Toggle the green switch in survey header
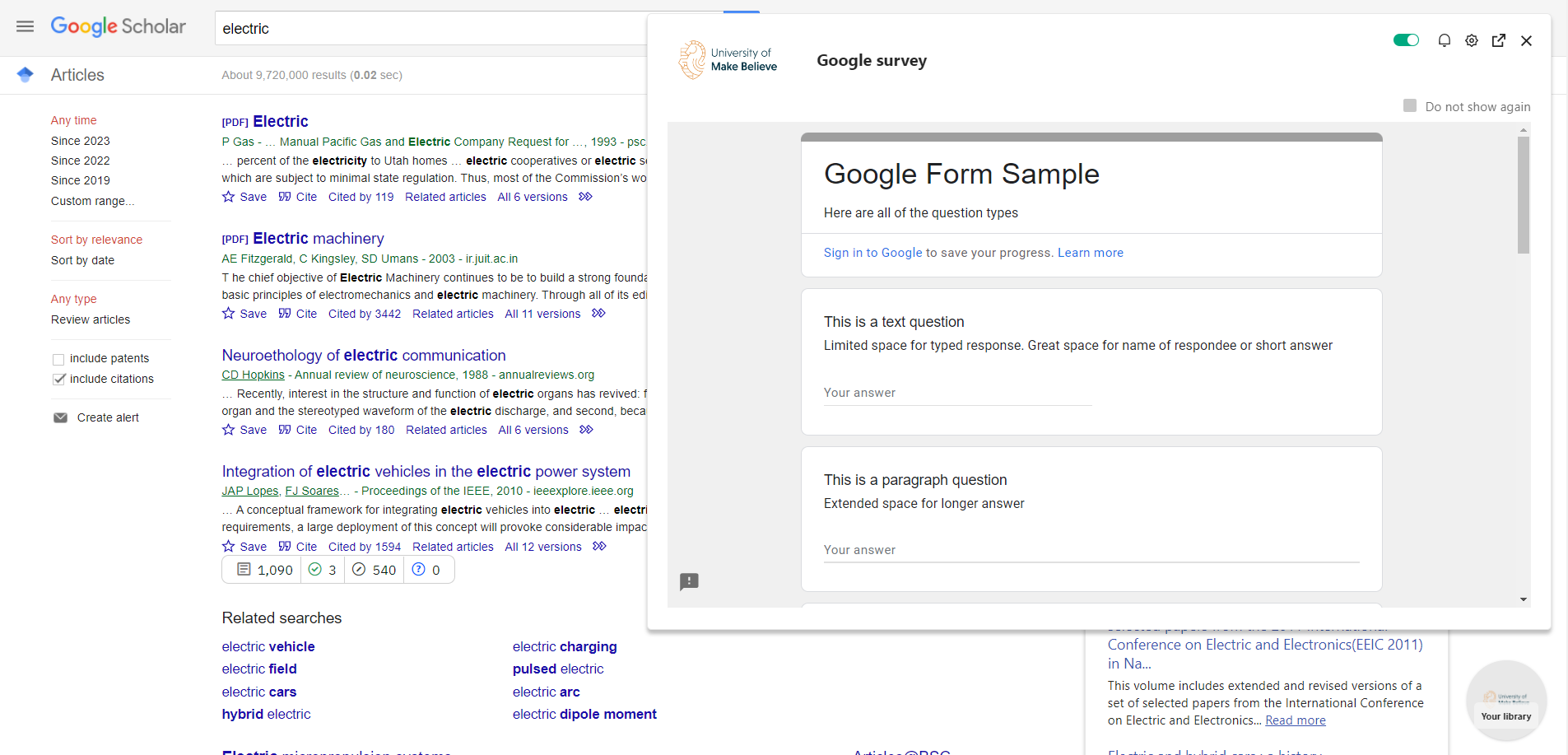 click(1407, 40)
